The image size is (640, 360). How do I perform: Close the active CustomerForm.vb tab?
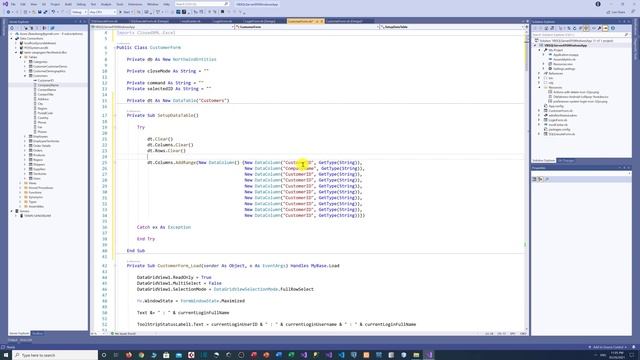pos(322,21)
